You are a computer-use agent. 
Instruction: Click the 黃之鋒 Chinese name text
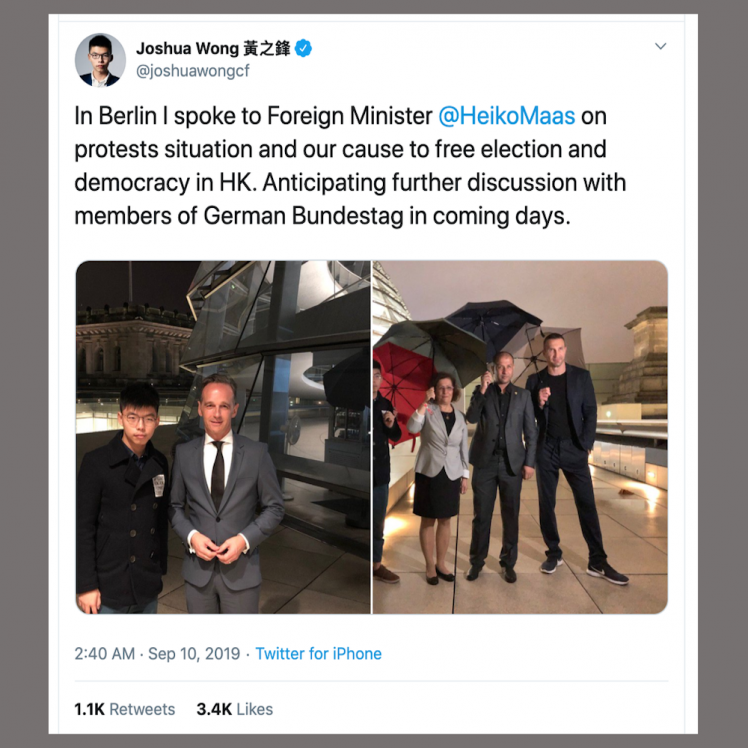click(x=266, y=48)
